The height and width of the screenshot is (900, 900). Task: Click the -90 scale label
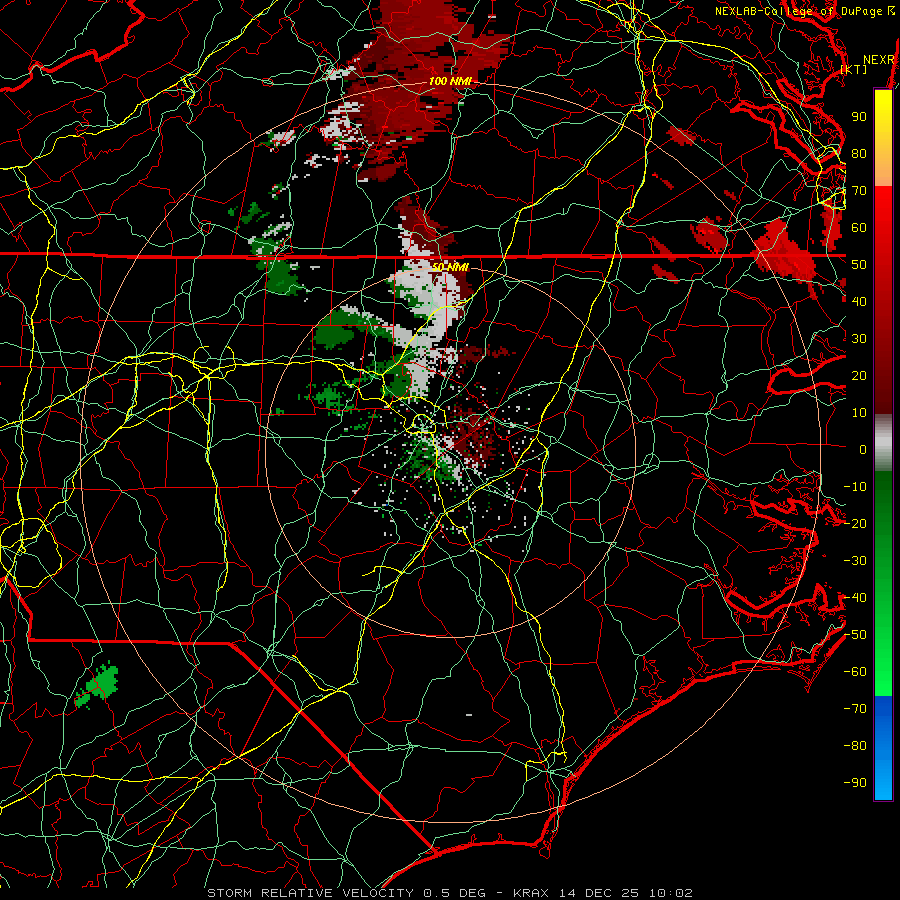(x=855, y=783)
